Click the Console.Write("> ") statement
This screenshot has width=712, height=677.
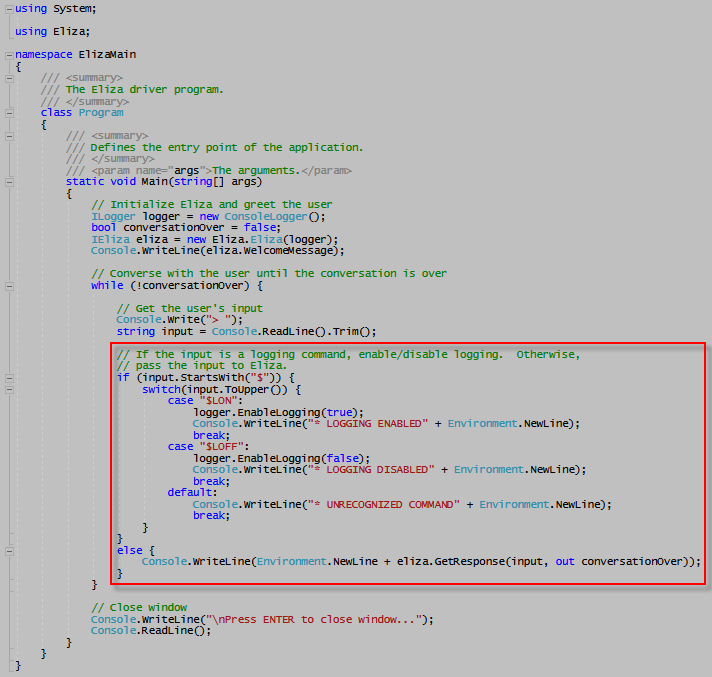point(179,320)
